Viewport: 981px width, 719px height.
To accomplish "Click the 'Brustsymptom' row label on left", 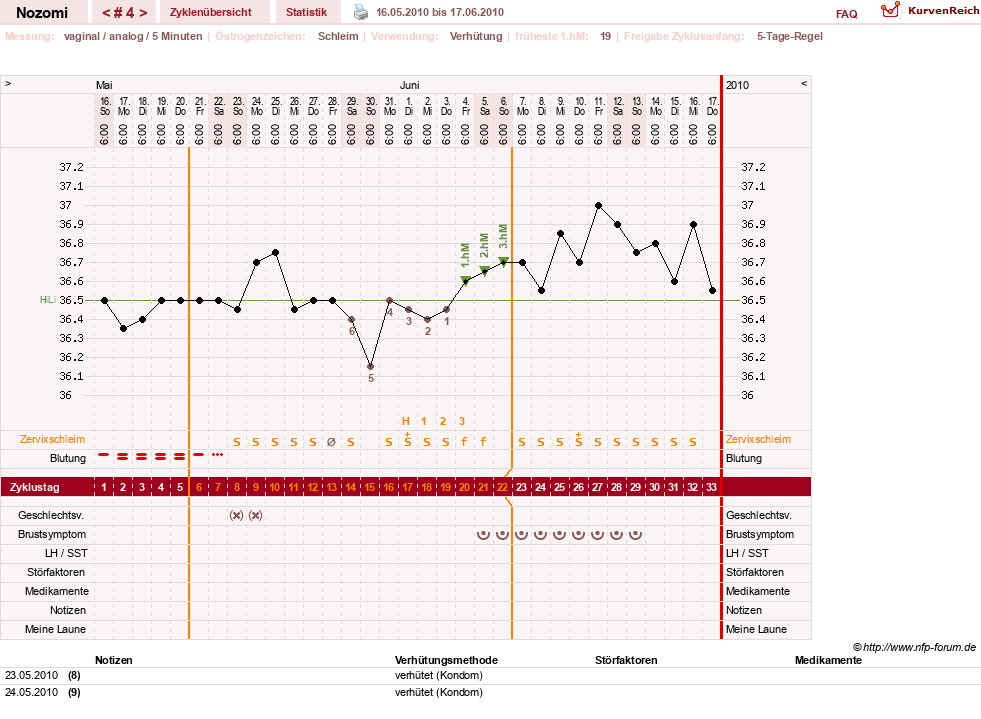I will coord(52,534).
